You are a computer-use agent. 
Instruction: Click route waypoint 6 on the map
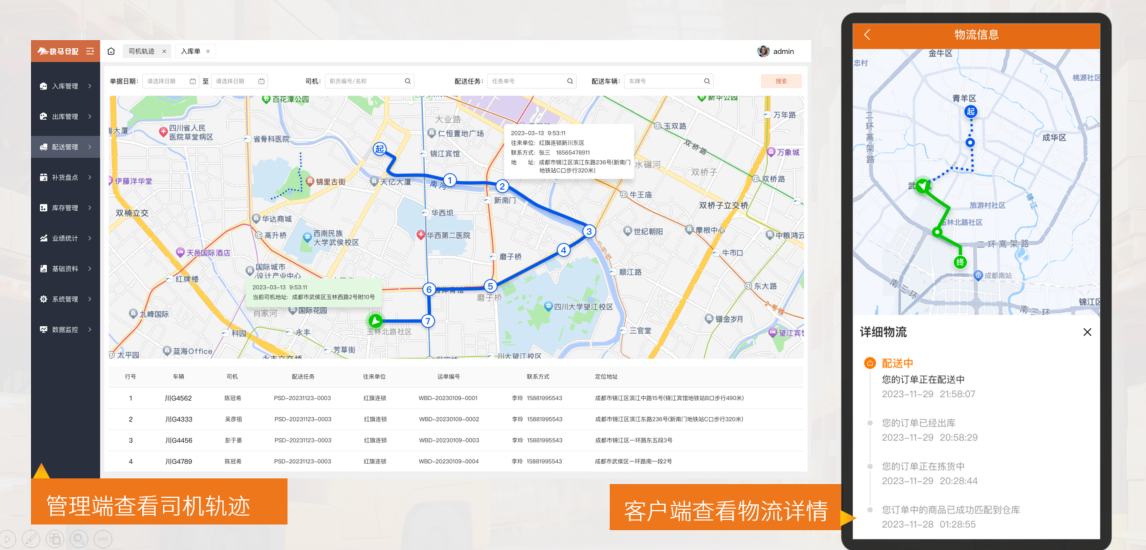pos(429,289)
